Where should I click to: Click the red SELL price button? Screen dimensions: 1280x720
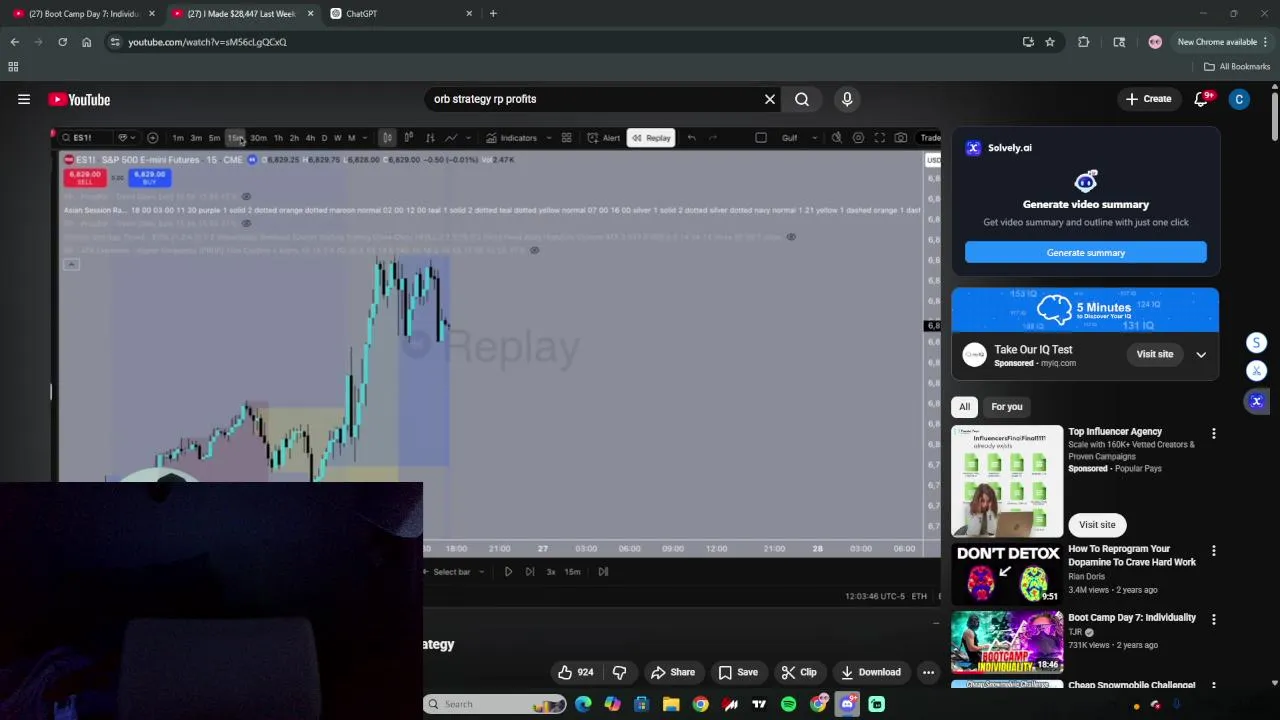pyautogui.click(x=85, y=178)
